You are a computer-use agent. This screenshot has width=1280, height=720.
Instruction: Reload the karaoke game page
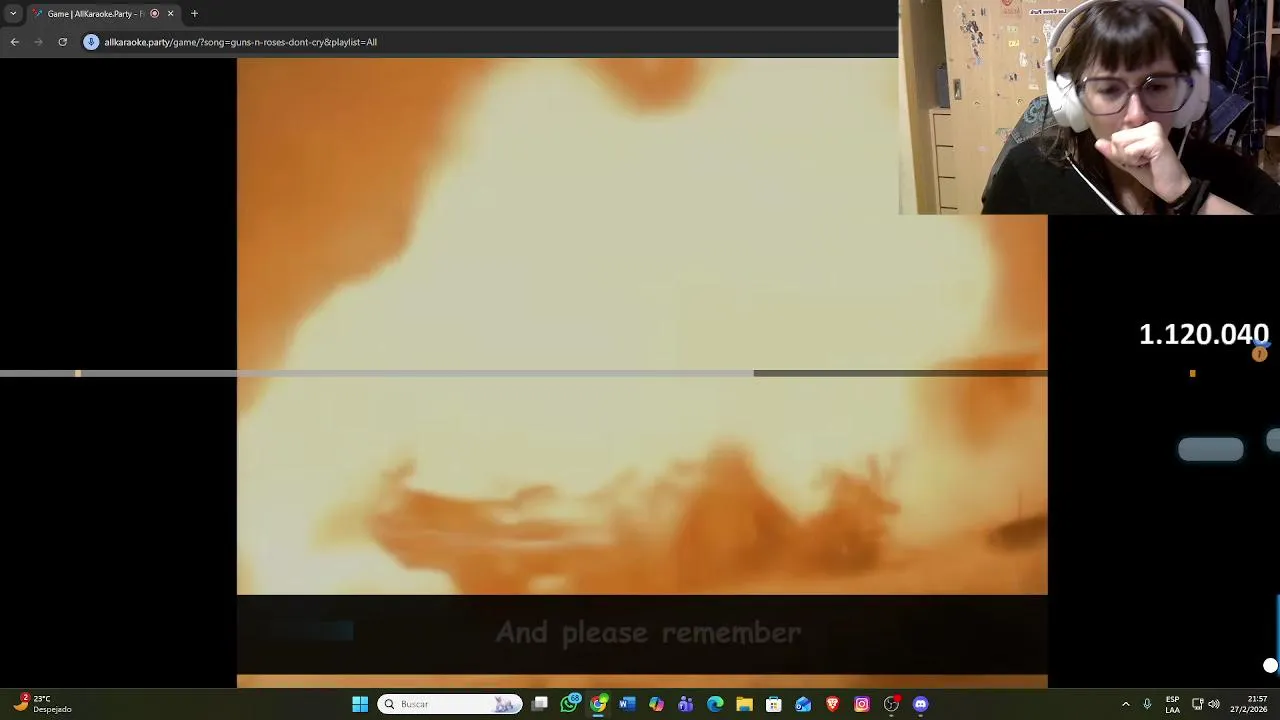tap(62, 42)
